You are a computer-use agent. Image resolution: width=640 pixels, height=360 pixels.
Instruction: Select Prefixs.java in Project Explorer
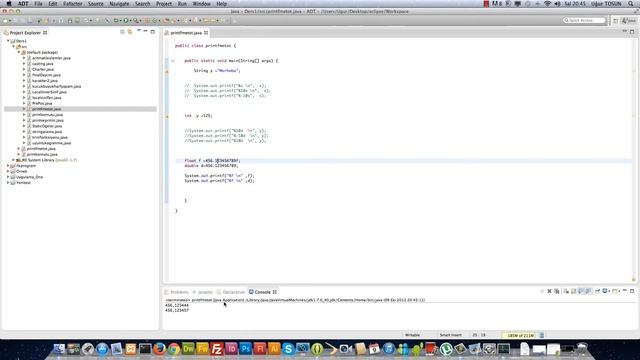click(42, 103)
